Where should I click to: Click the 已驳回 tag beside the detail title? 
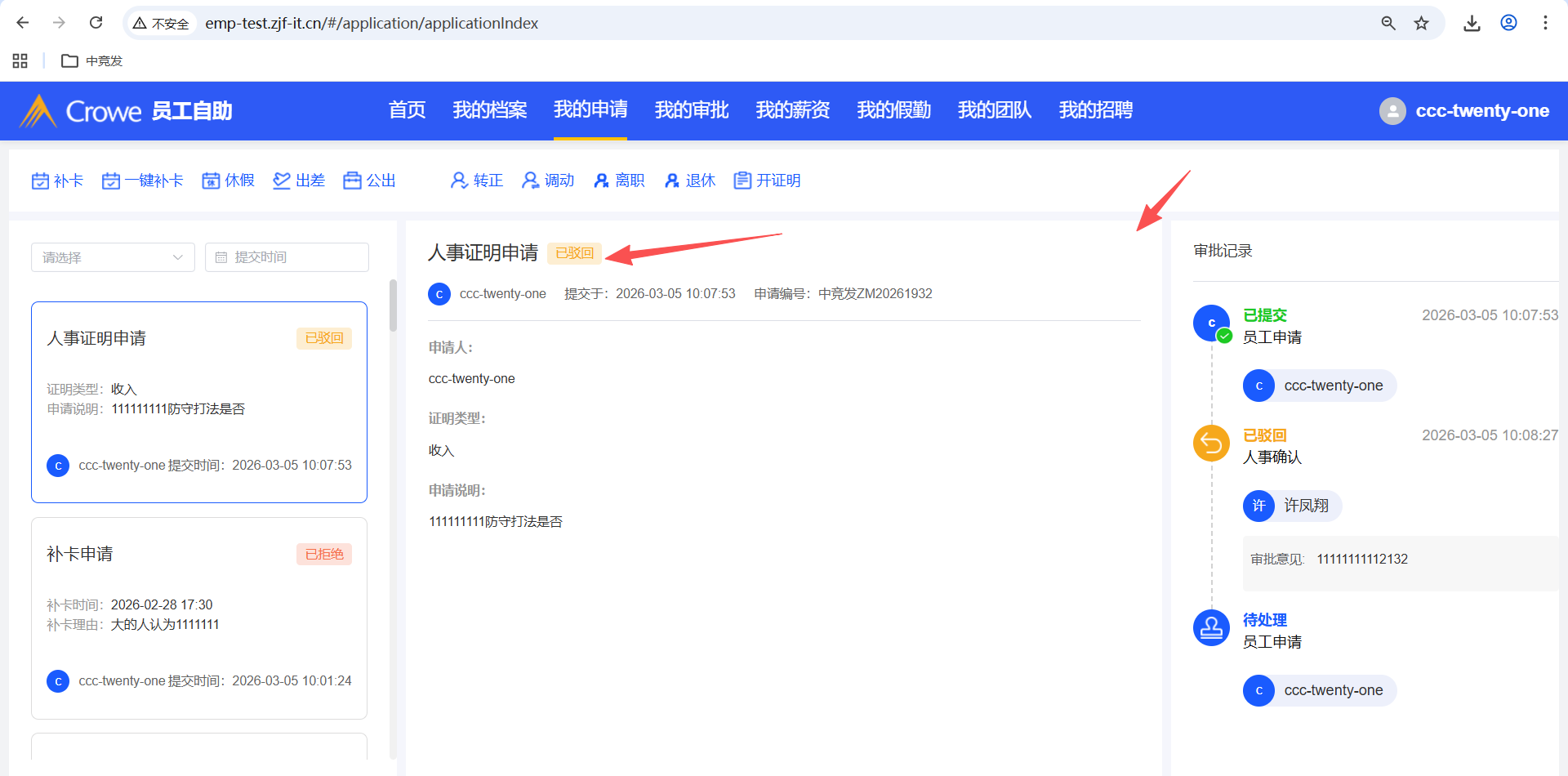pos(574,253)
